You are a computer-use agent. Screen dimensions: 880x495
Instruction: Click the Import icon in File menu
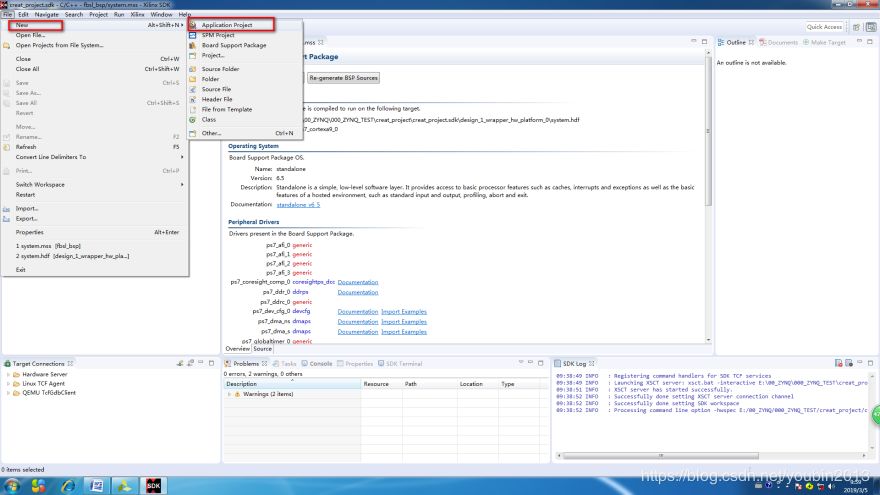6,208
